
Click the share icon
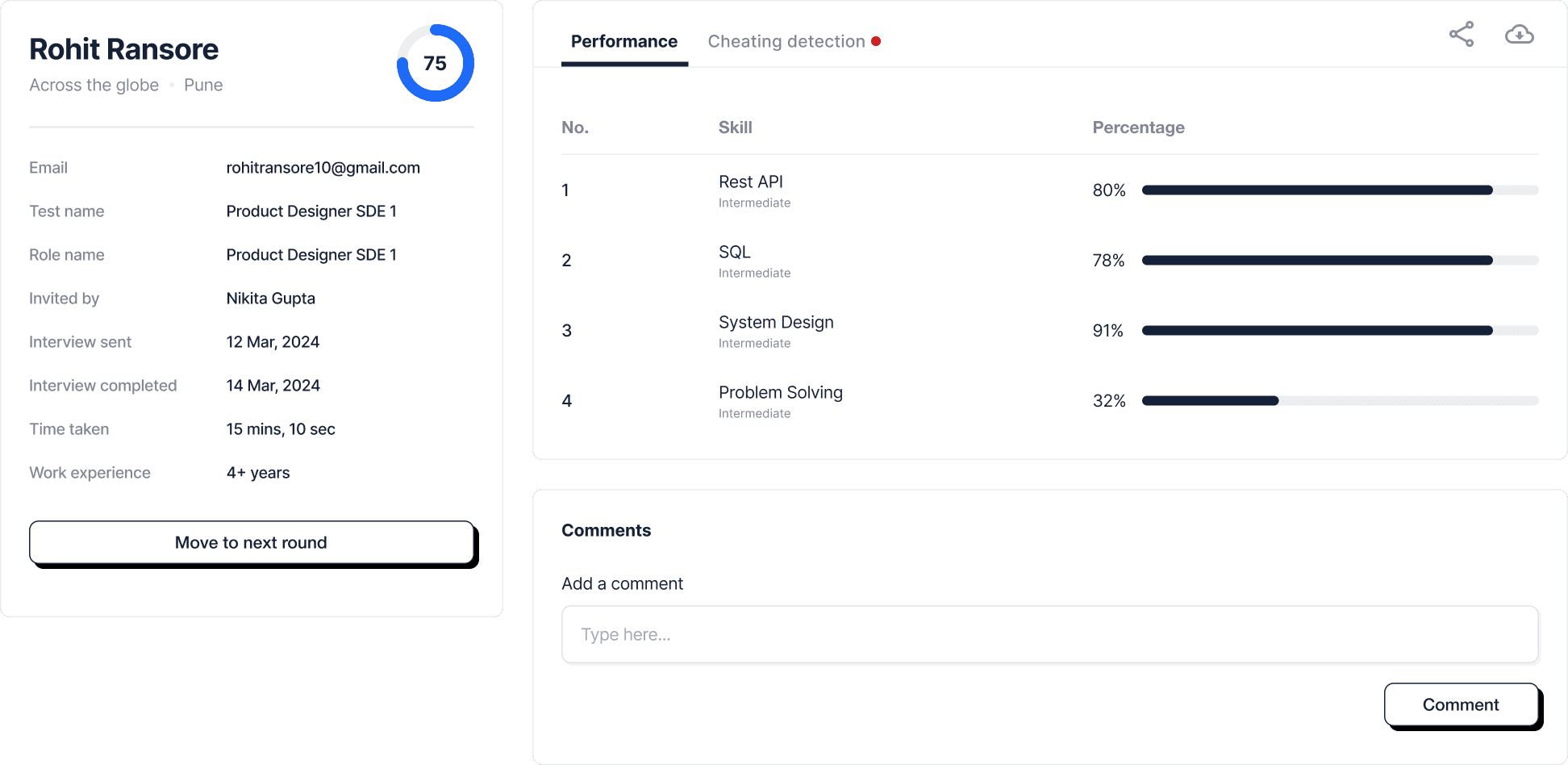tap(1462, 35)
